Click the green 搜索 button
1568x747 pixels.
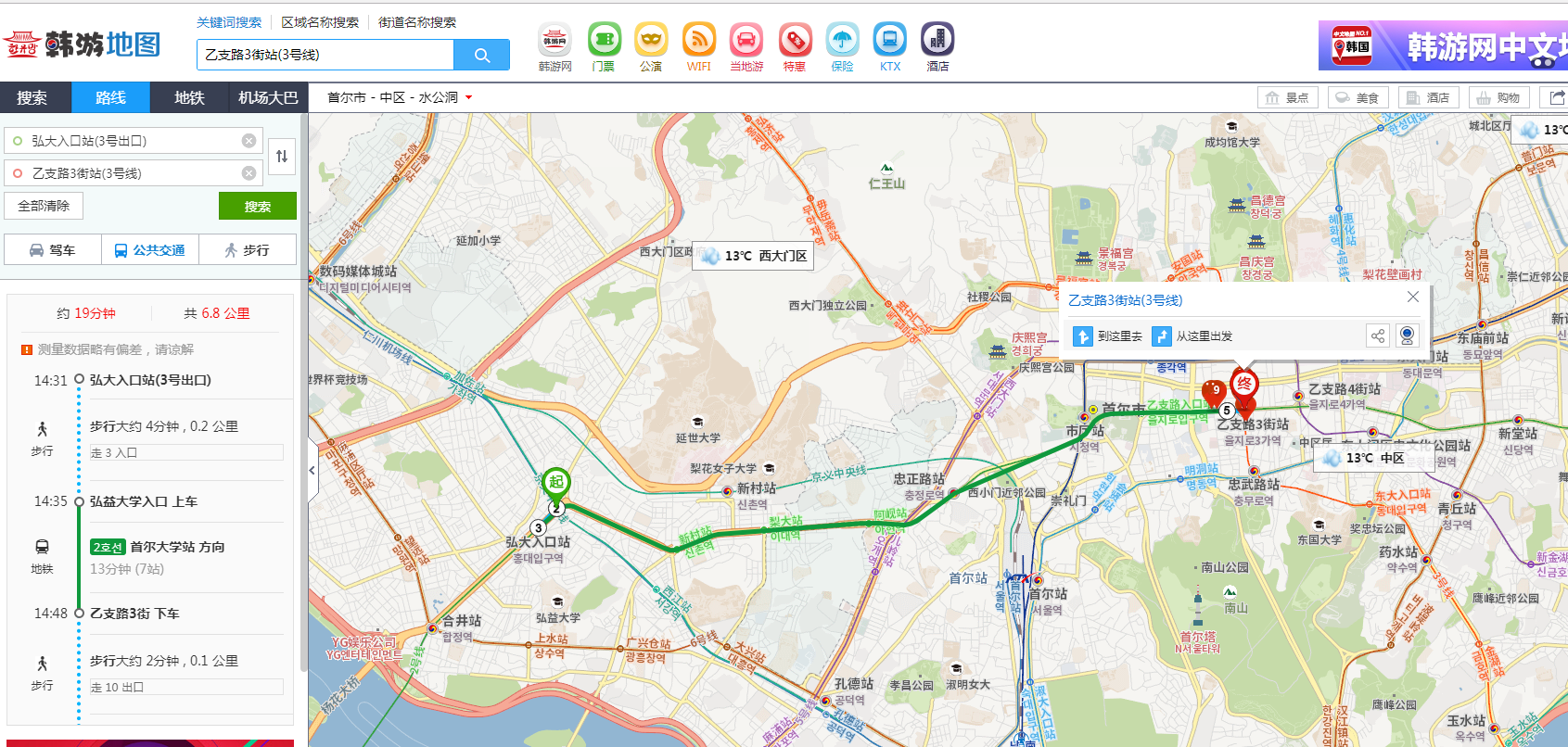coord(257,206)
